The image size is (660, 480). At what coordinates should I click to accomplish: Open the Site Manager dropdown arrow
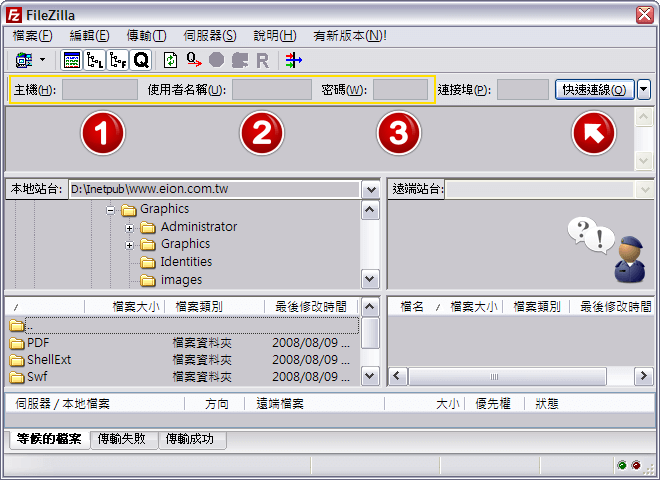(x=43, y=60)
